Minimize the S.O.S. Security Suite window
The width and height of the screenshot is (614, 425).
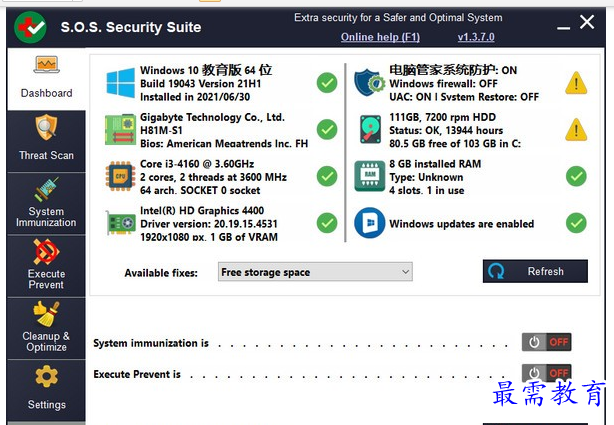563,27
